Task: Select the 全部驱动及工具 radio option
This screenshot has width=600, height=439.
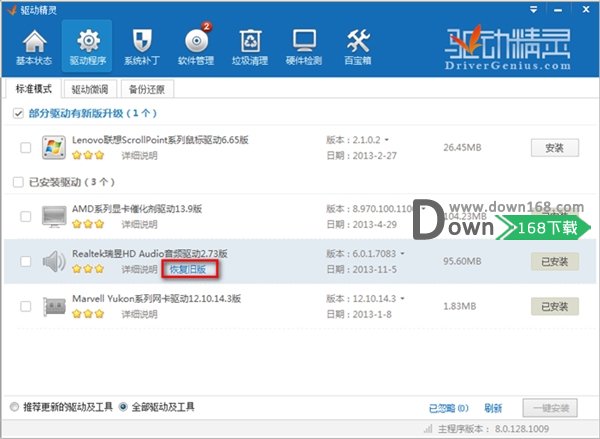Action: coord(123,407)
